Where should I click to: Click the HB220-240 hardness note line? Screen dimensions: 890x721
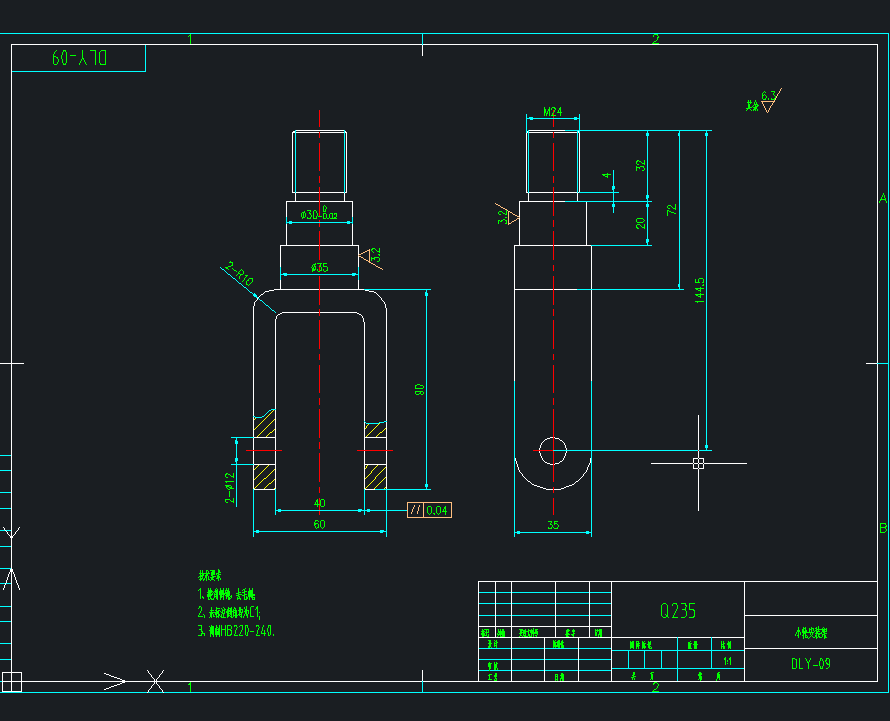236,631
